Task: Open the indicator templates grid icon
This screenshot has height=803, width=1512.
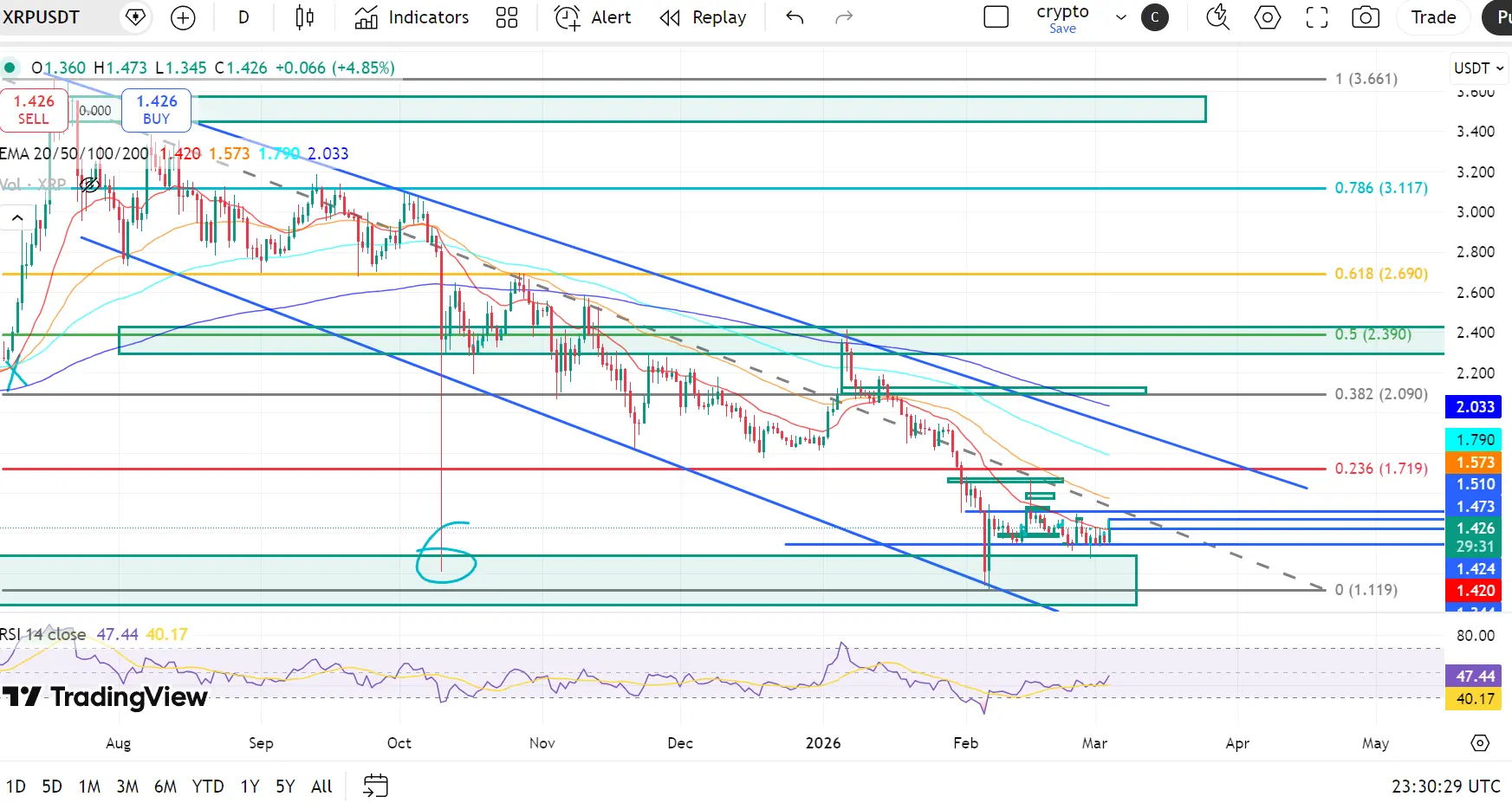Action: point(507,17)
